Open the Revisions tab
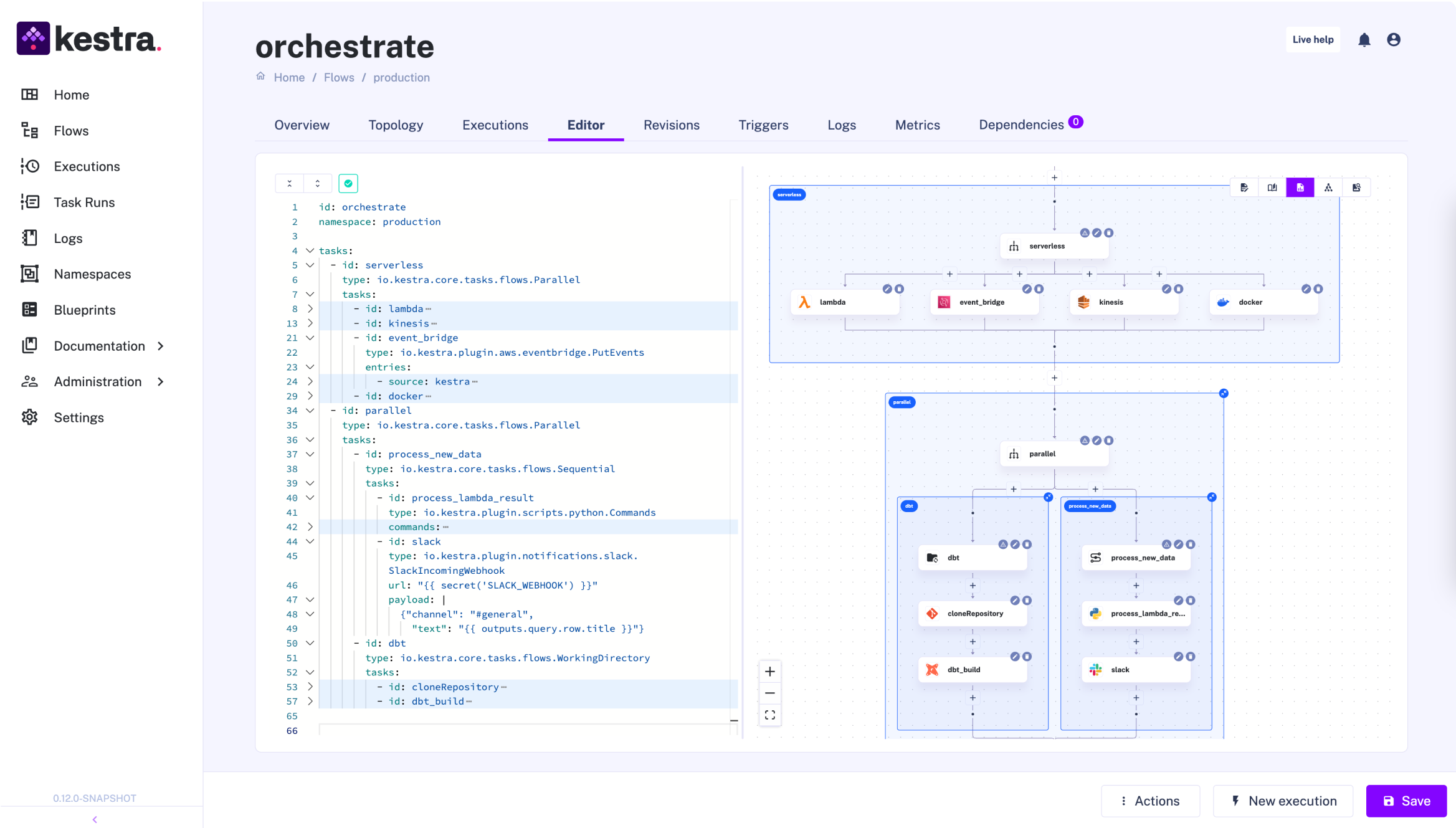The height and width of the screenshot is (828, 1456). click(x=671, y=125)
